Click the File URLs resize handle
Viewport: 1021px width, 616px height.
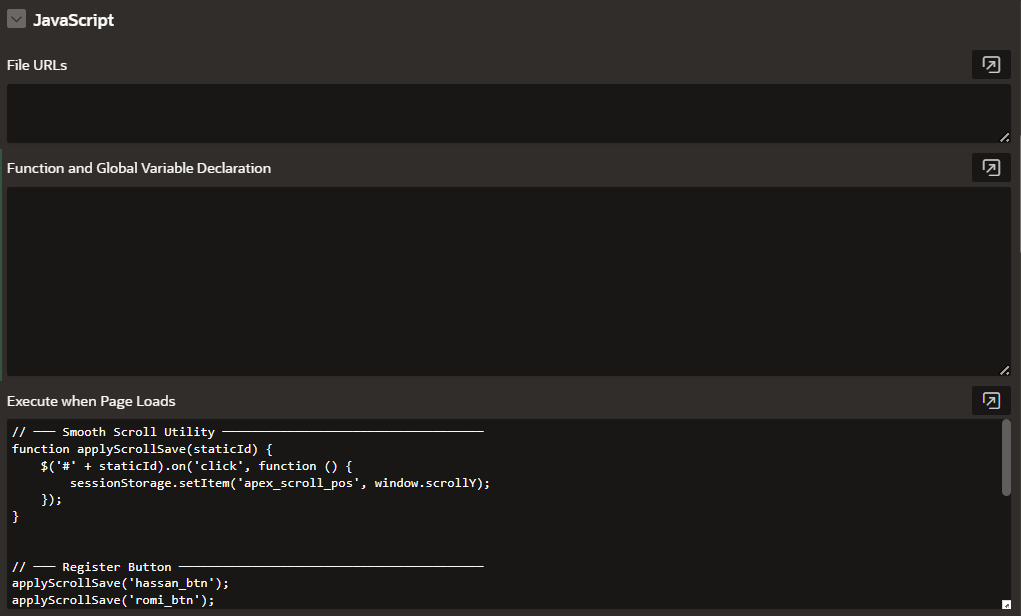pyautogui.click(x=1004, y=137)
